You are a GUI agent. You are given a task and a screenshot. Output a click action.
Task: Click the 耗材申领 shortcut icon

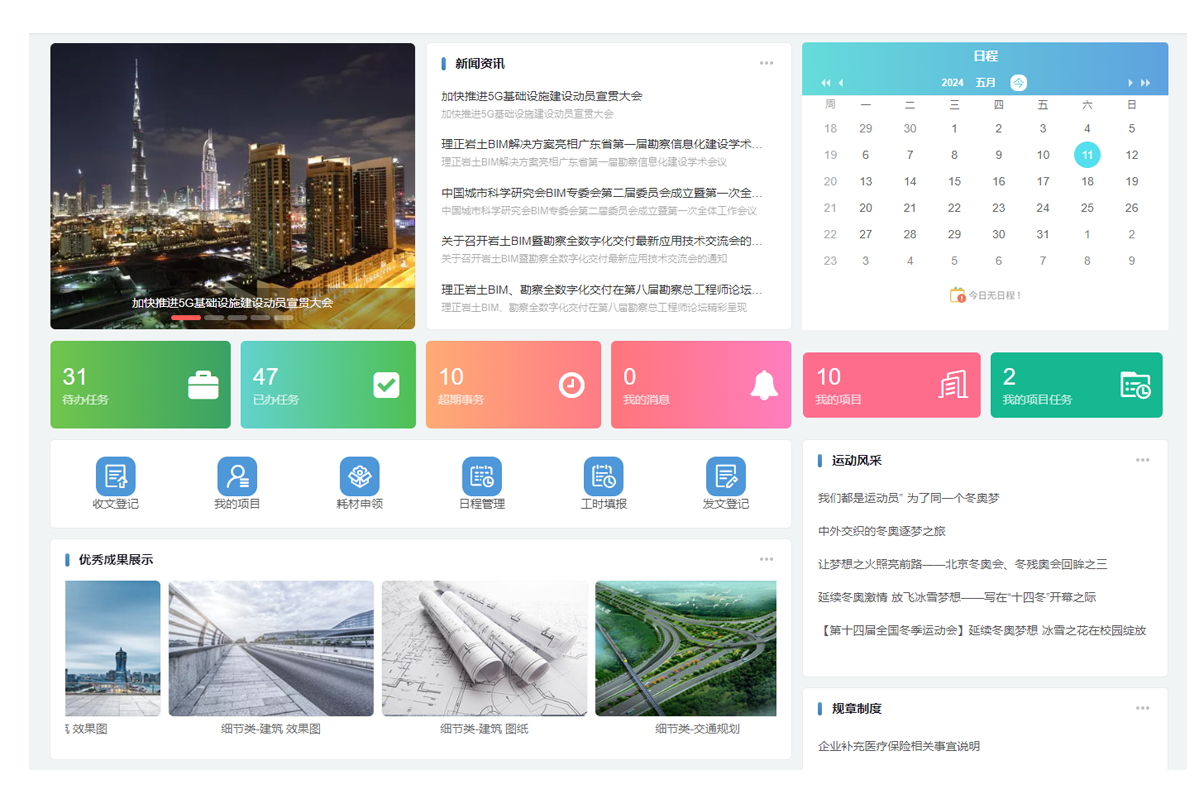(359, 476)
